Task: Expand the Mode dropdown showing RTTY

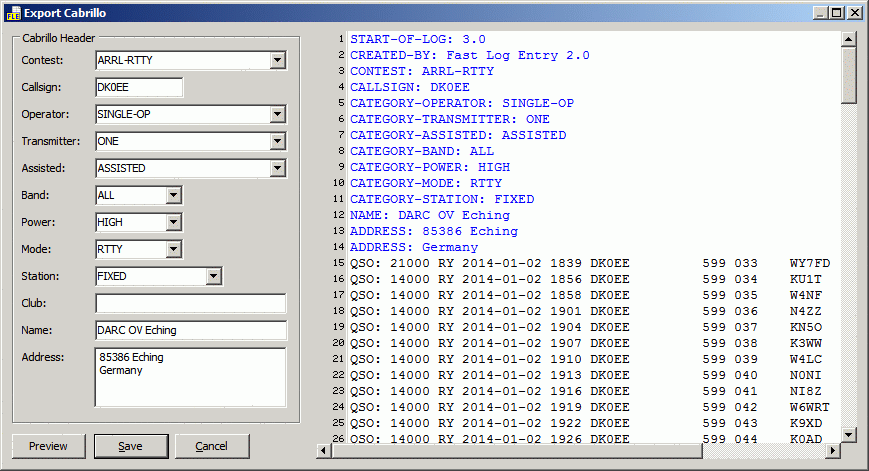Action: pos(173,250)
